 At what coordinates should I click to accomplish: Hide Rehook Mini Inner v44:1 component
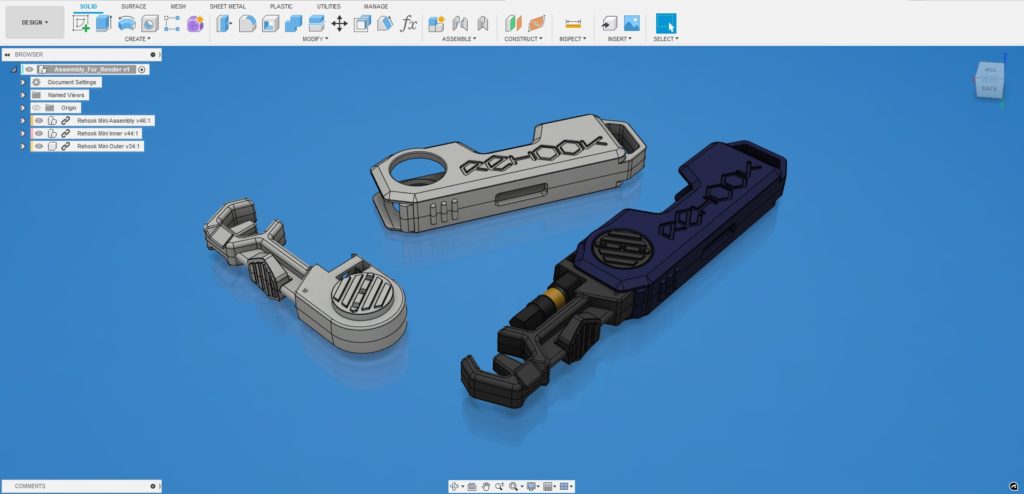(x=39, y=133)
